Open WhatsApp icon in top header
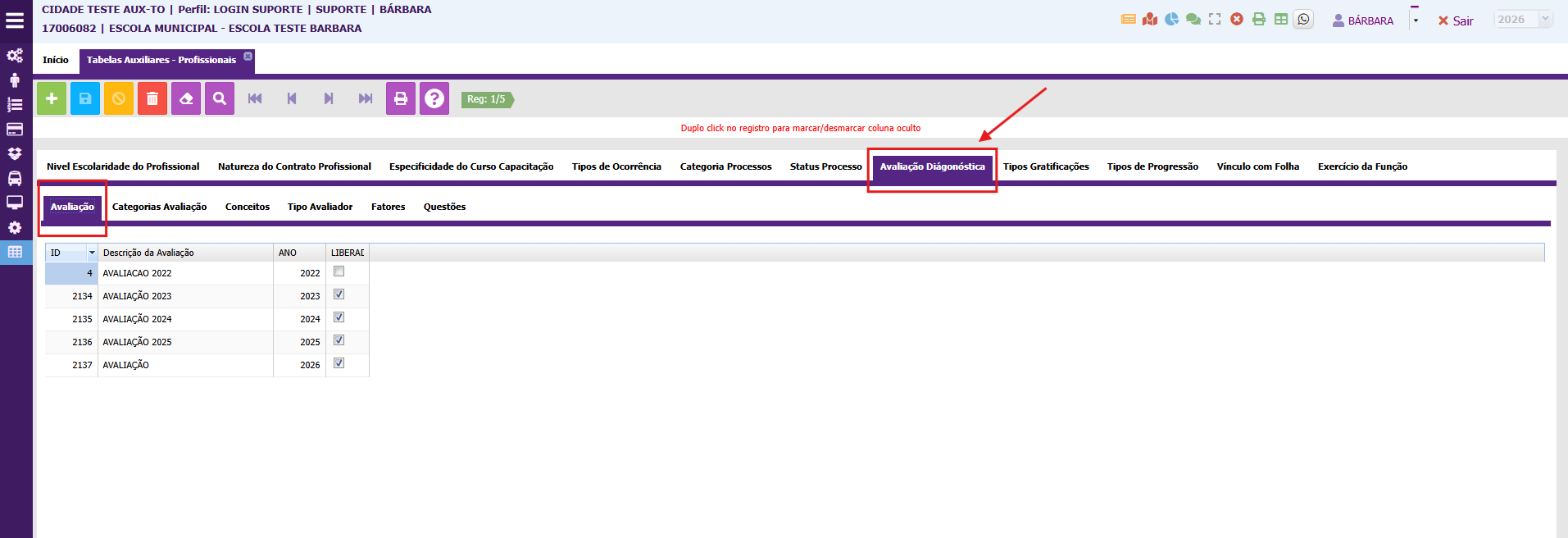The width and height of the screenshot is (1568, 538). (1303, 19)
